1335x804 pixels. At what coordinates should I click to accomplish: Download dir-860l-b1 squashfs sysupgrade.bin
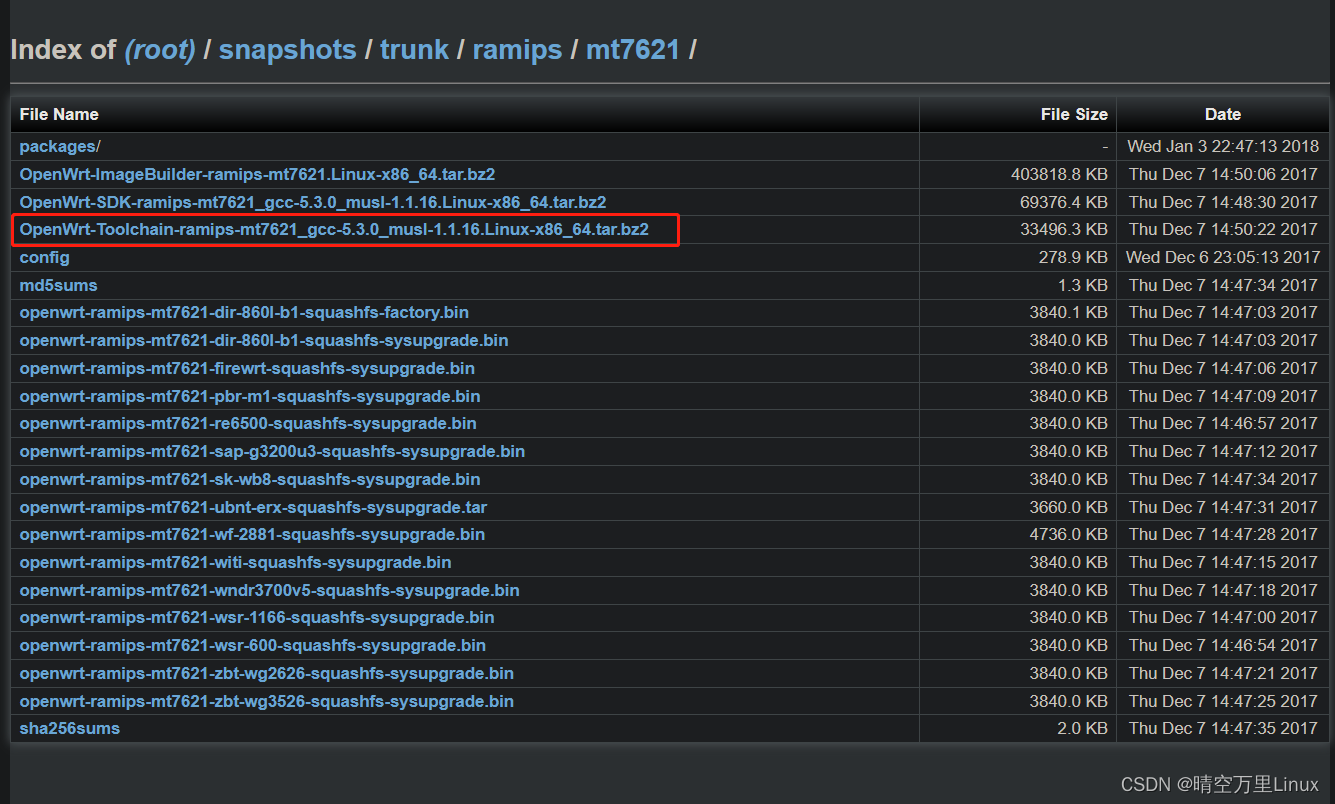(x=264, y=340)
